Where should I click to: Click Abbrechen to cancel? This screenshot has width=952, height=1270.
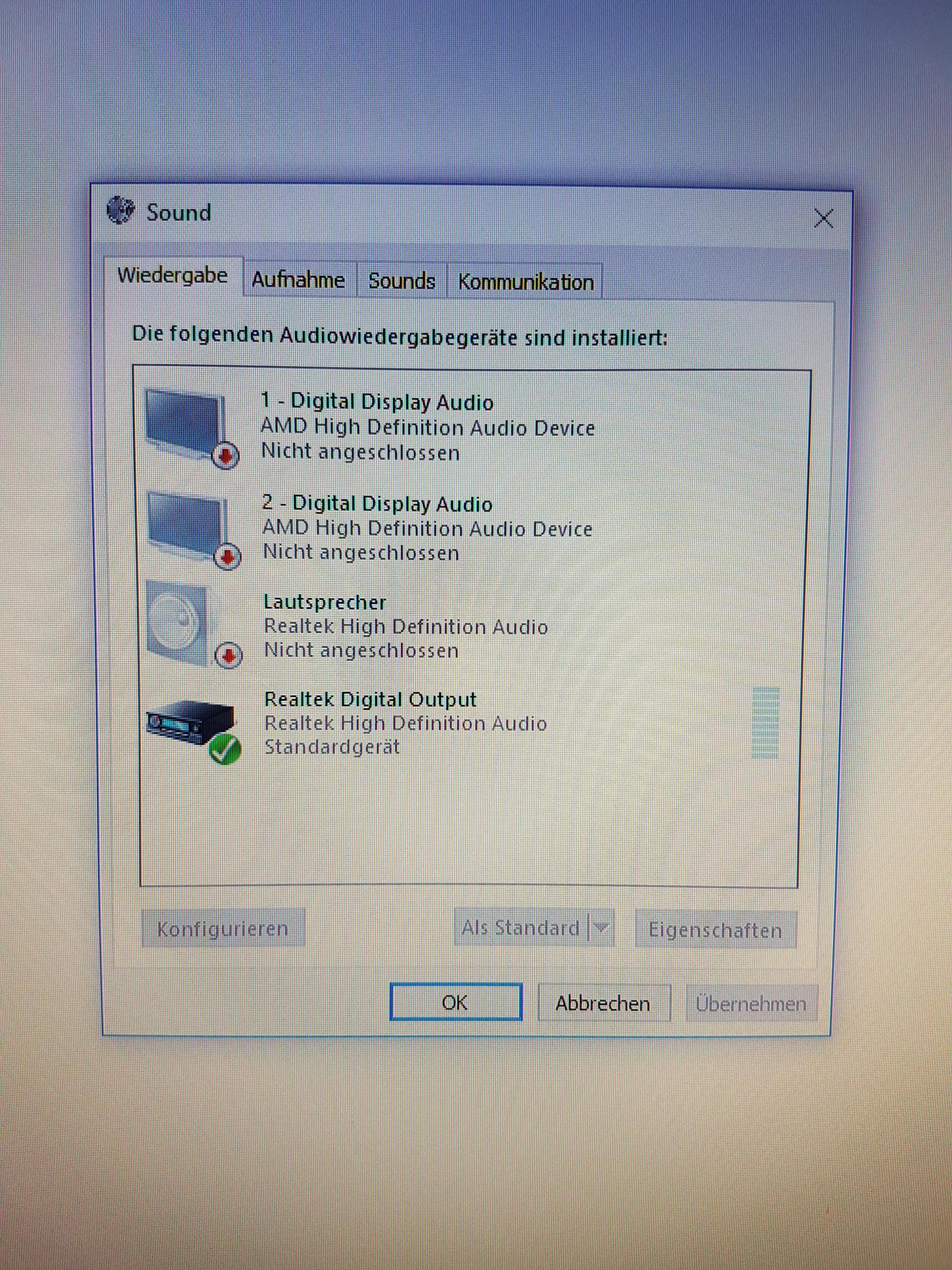click(x=604, y=1003)
